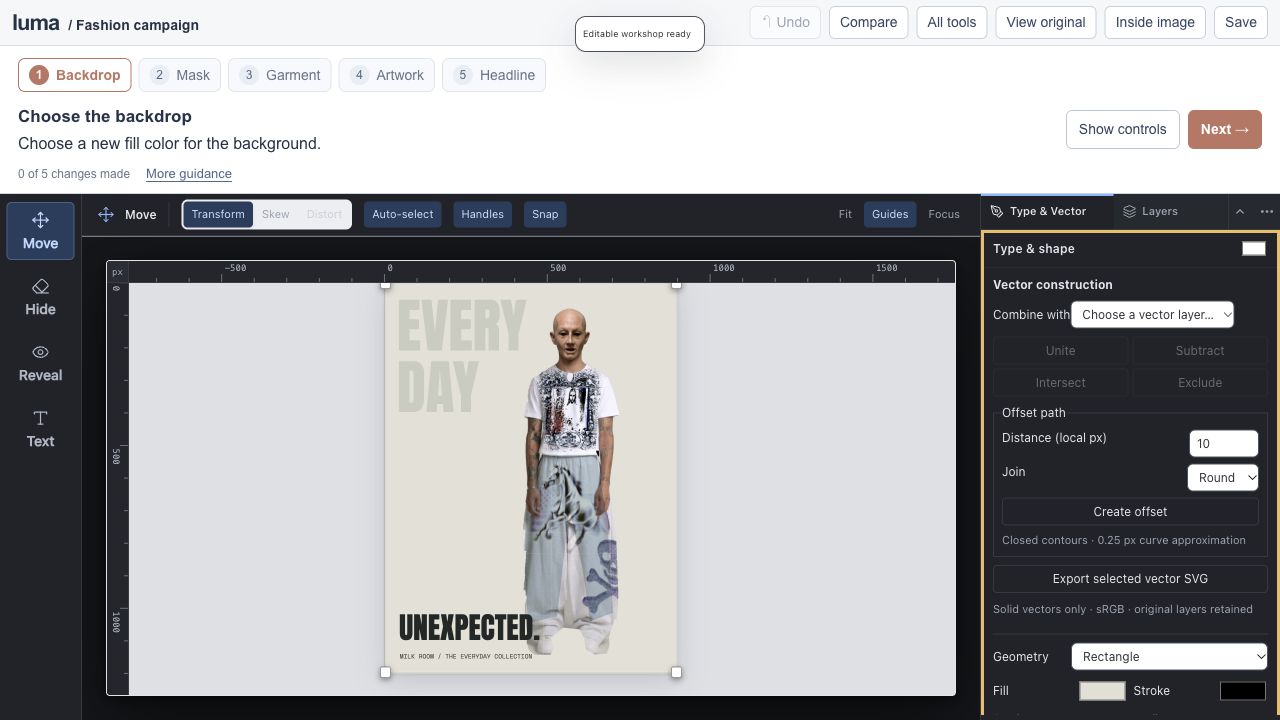Open the Join type dropdown

1223,478
